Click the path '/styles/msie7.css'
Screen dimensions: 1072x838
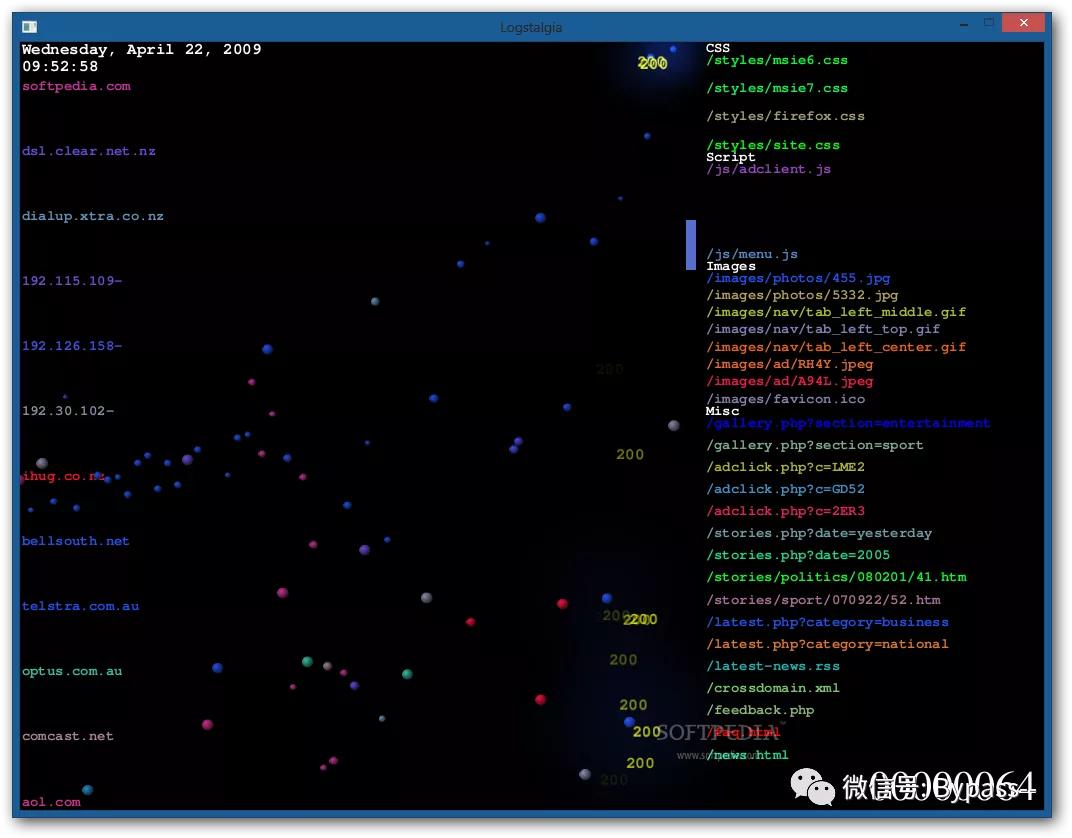click(777, 88)
